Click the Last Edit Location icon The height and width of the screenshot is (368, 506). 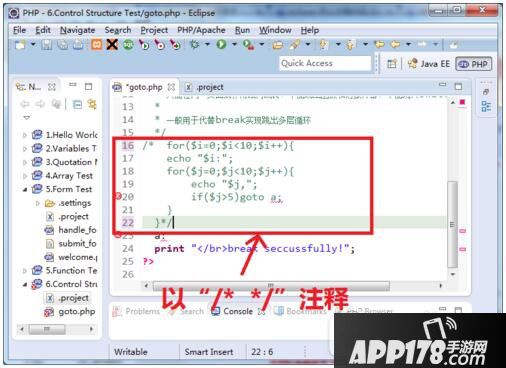pyautogui.click(x=380, y=44)
